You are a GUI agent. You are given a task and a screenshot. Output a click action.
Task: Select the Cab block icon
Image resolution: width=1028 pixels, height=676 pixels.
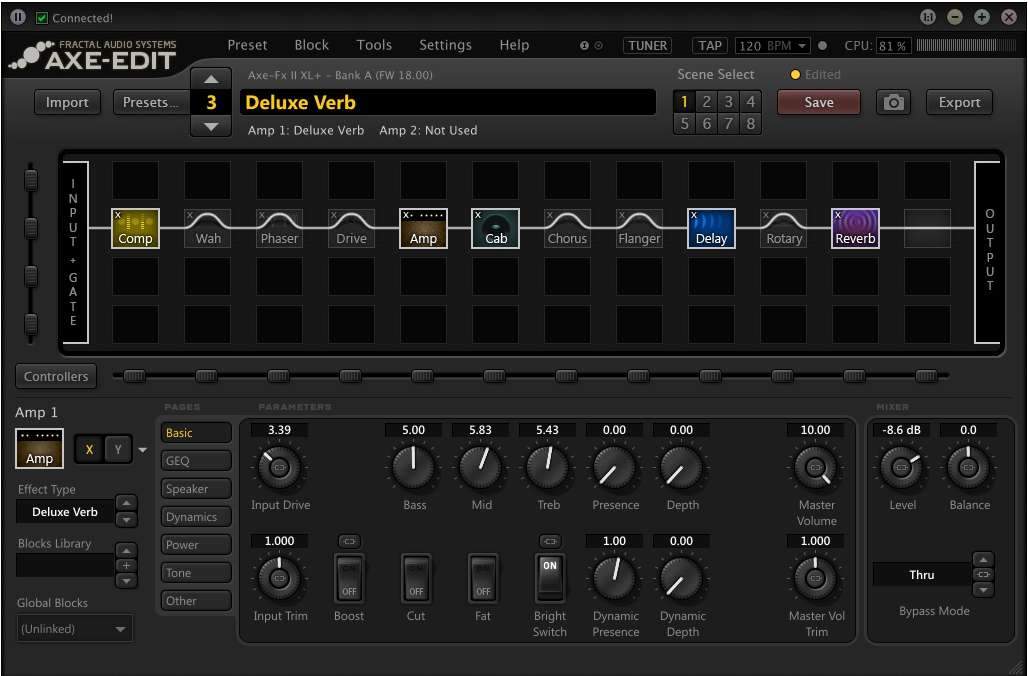496,228
